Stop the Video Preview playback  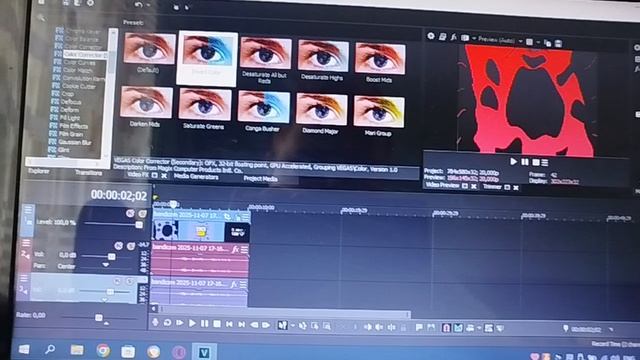point(536,162)
